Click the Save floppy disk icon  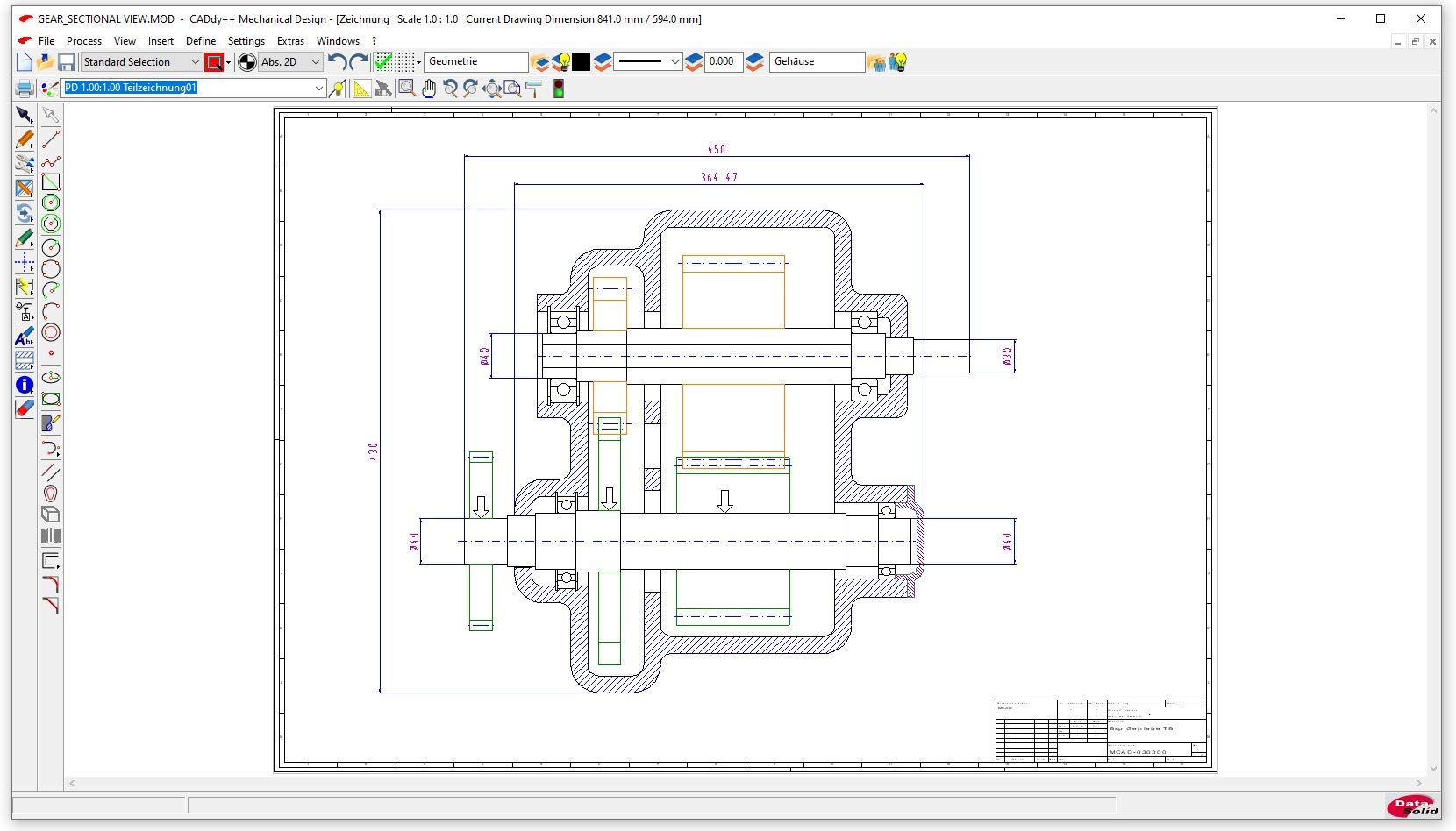tap(67, 62)
